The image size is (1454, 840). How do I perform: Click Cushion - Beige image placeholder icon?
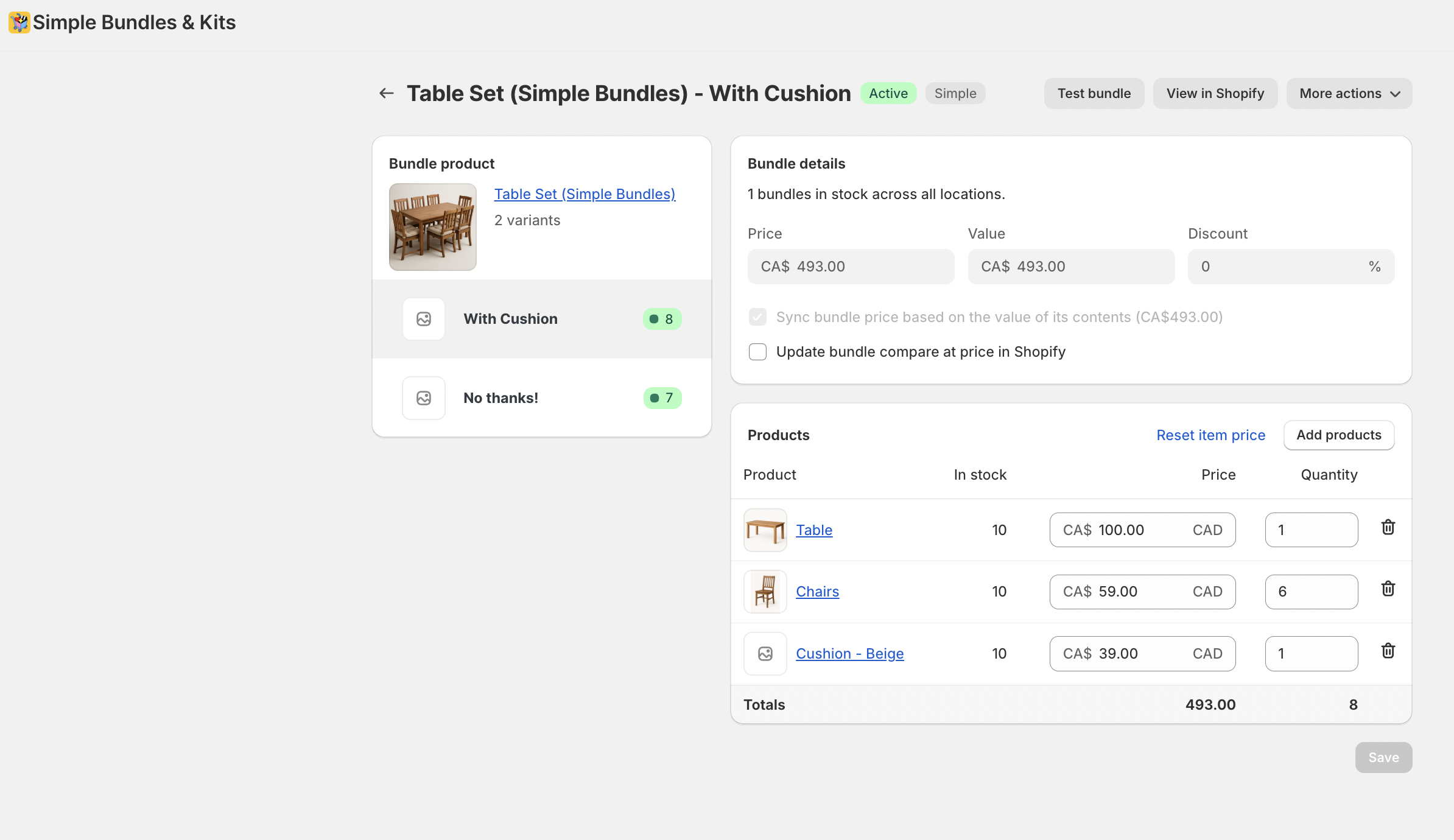765,654
